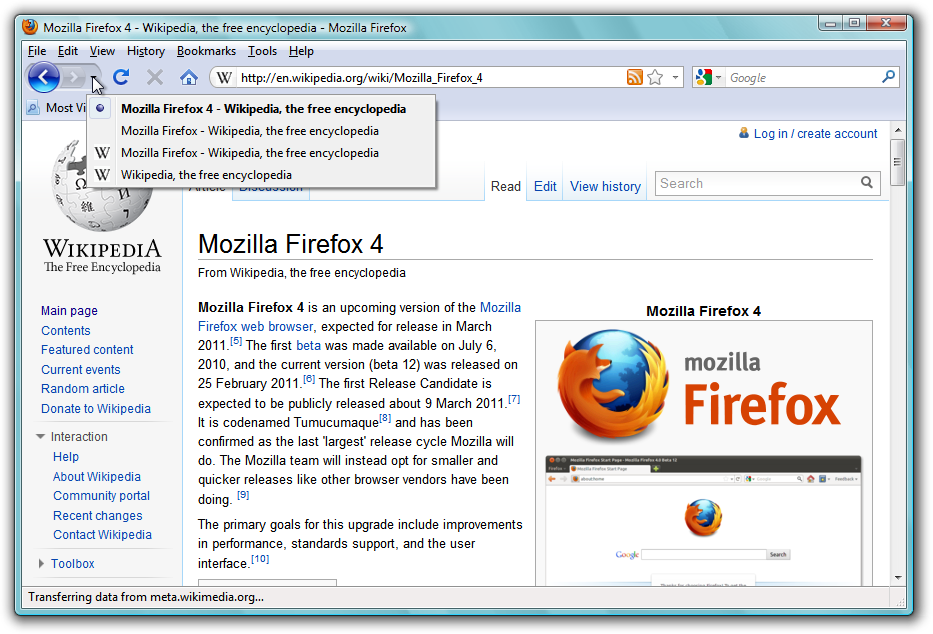Open the View menu
The image size is (933, 634).
click(x=102, y=51)
